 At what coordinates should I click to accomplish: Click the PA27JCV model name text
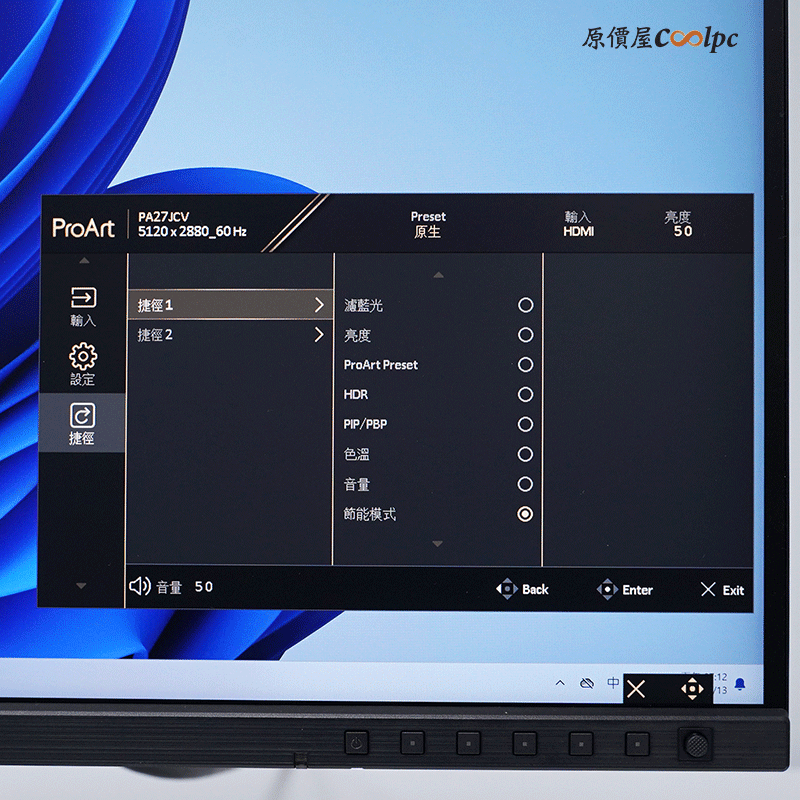[163, 217]
